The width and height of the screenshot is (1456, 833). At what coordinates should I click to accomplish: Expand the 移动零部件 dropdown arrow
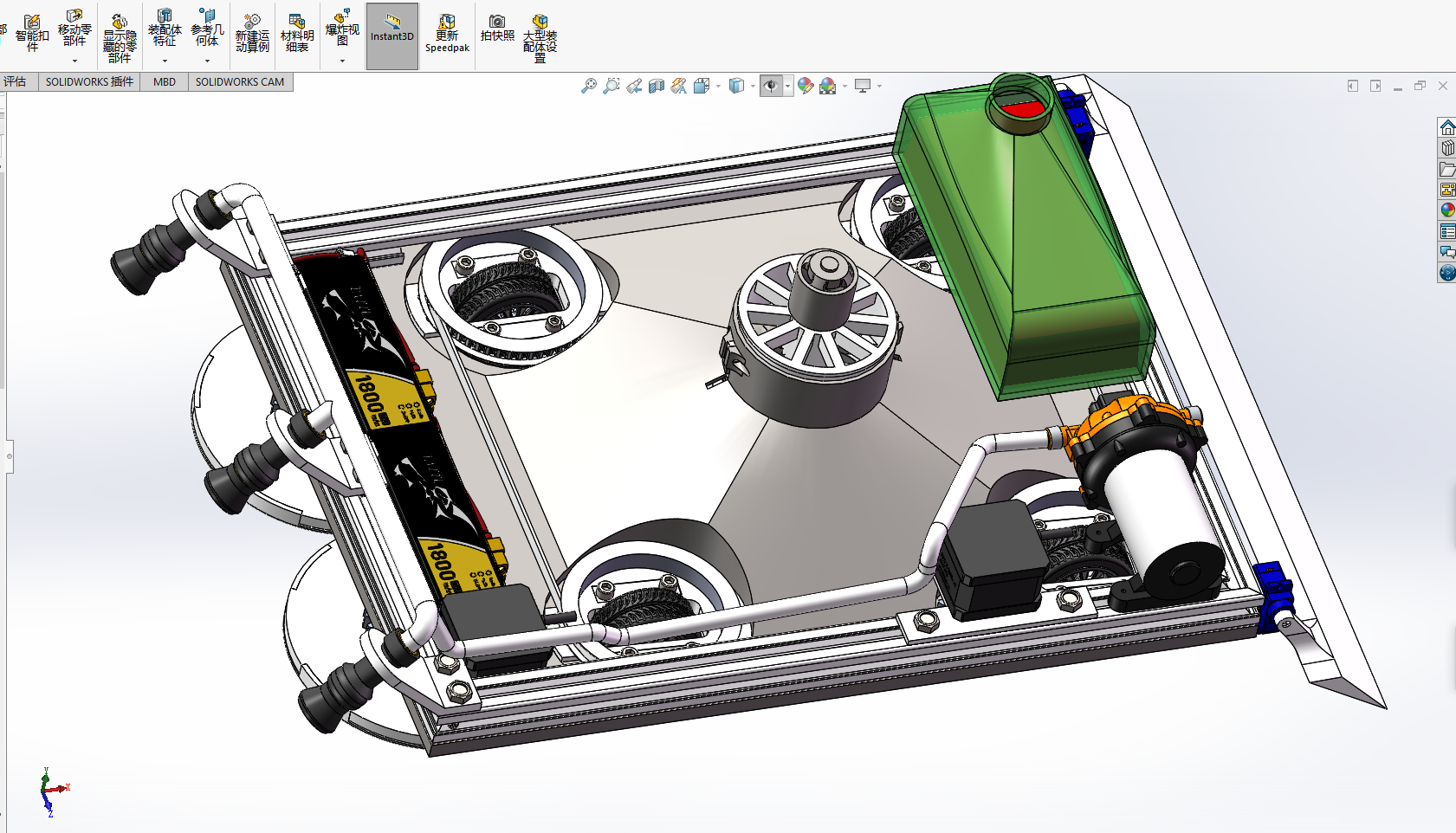click(74, 61)
